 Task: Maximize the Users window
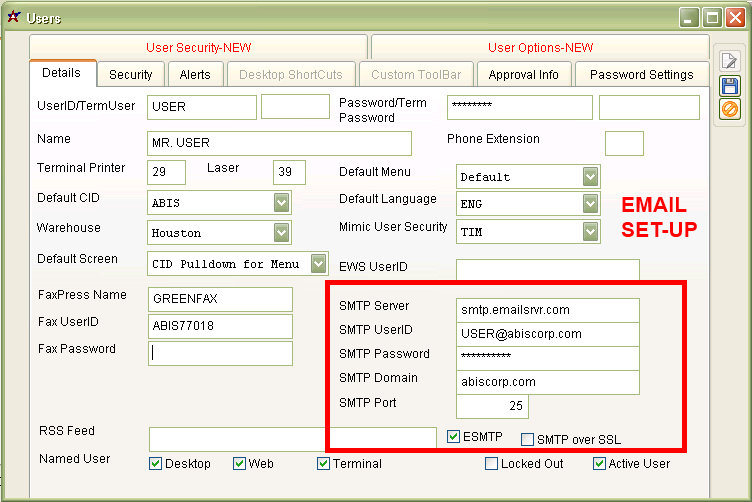click(x=711, y=17)
